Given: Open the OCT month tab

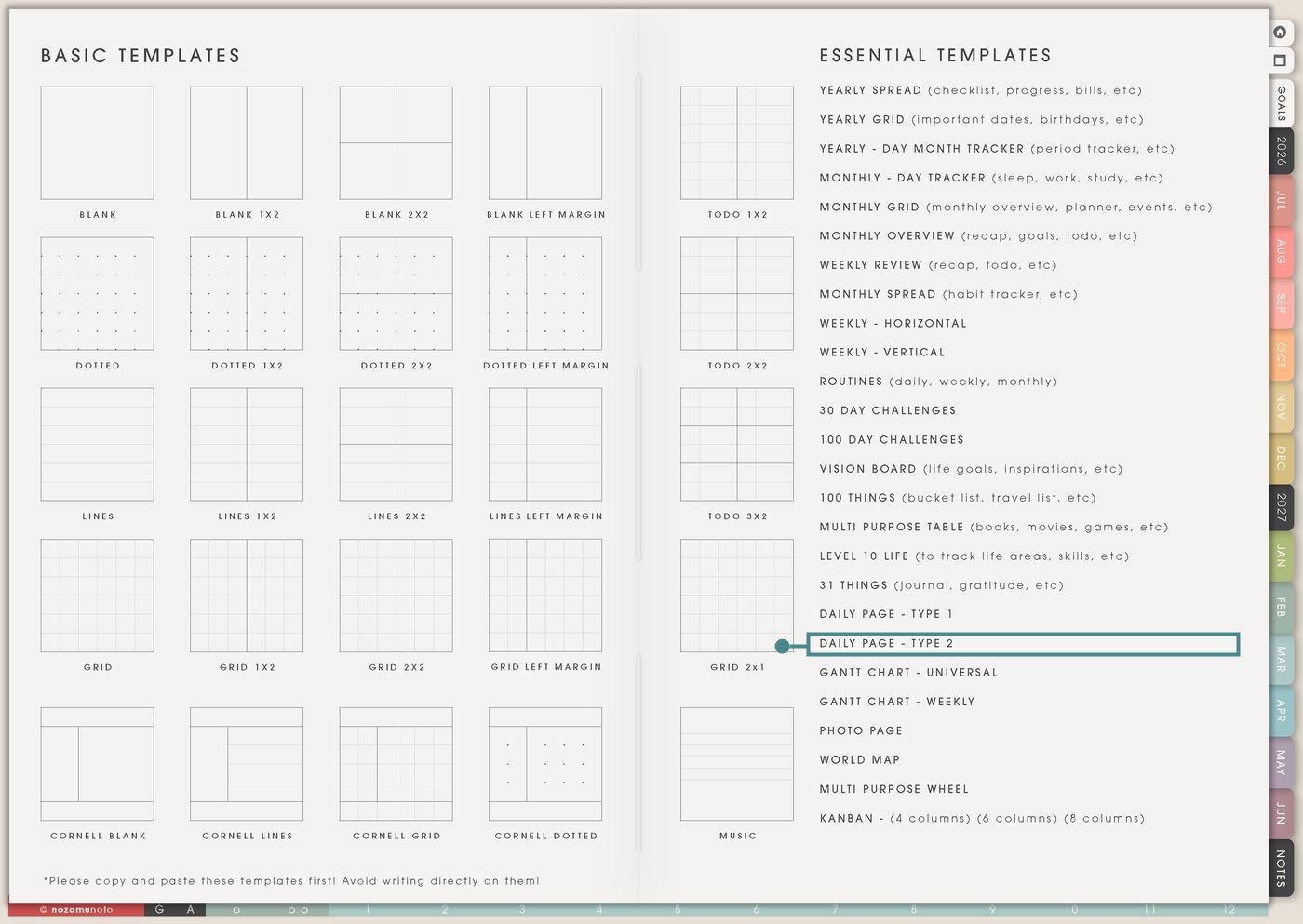Looking at the screenshot, I should [x=1281, y=355].
